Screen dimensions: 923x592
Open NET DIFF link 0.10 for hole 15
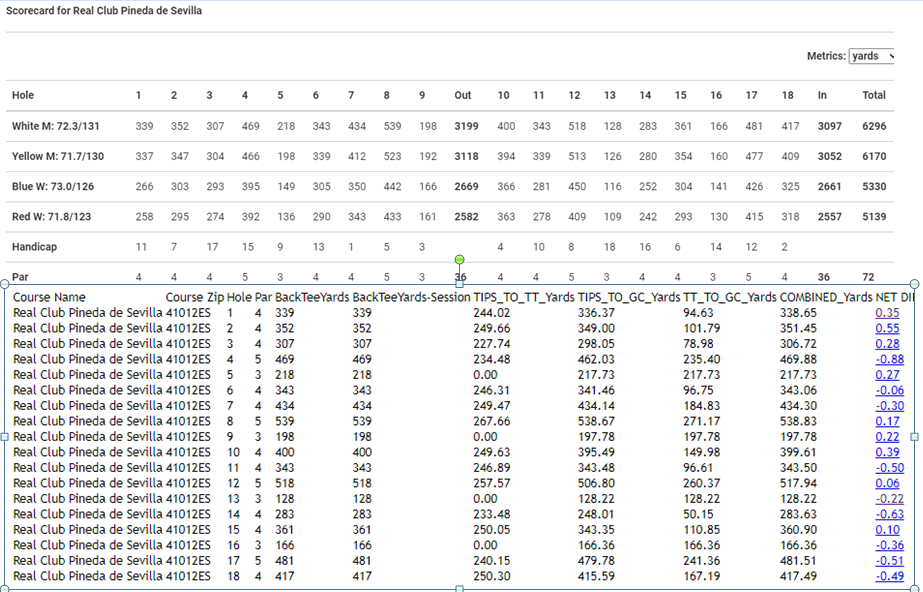(x=887, y=530)
